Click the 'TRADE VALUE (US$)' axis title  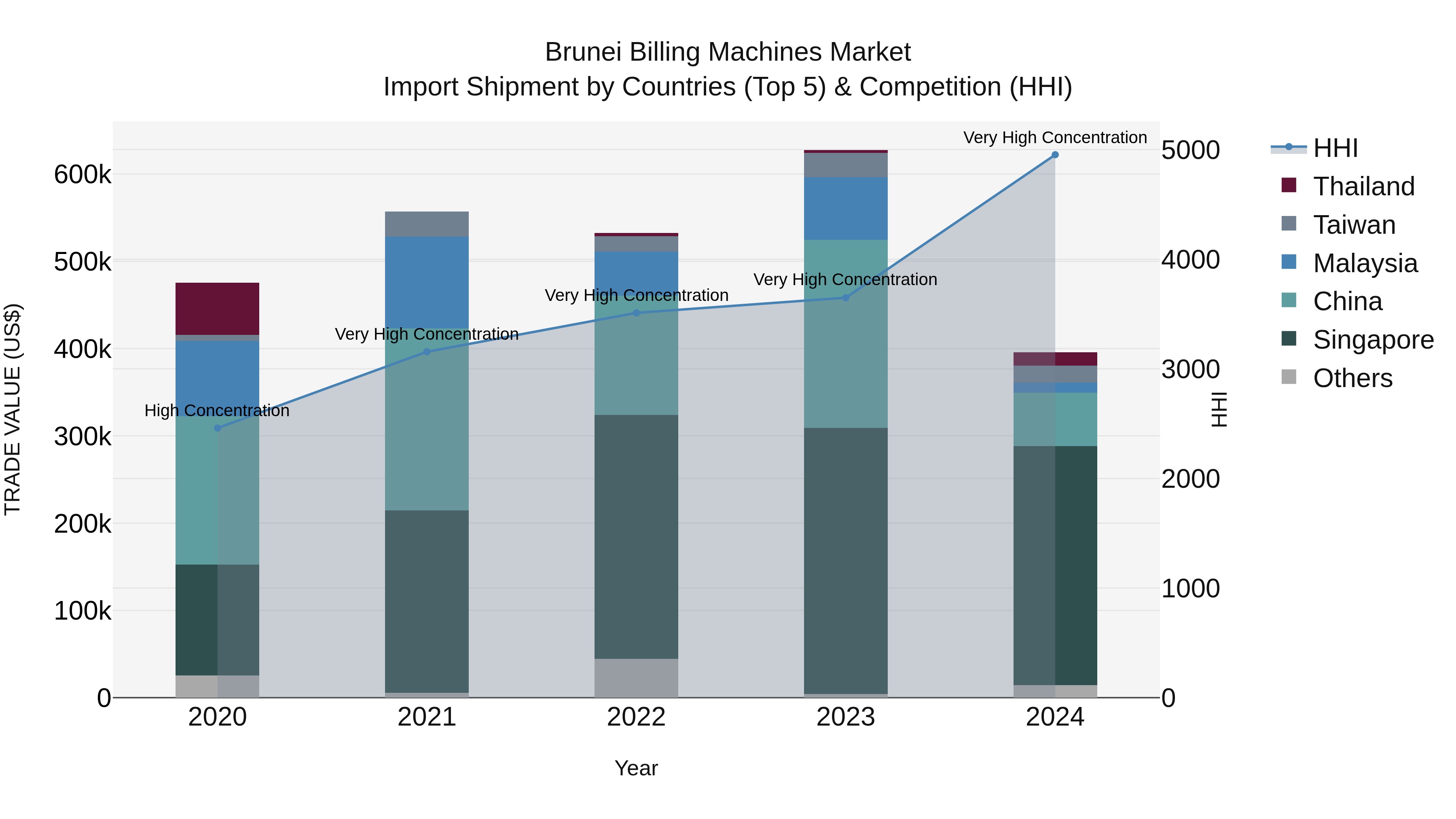tap(13, 410)
